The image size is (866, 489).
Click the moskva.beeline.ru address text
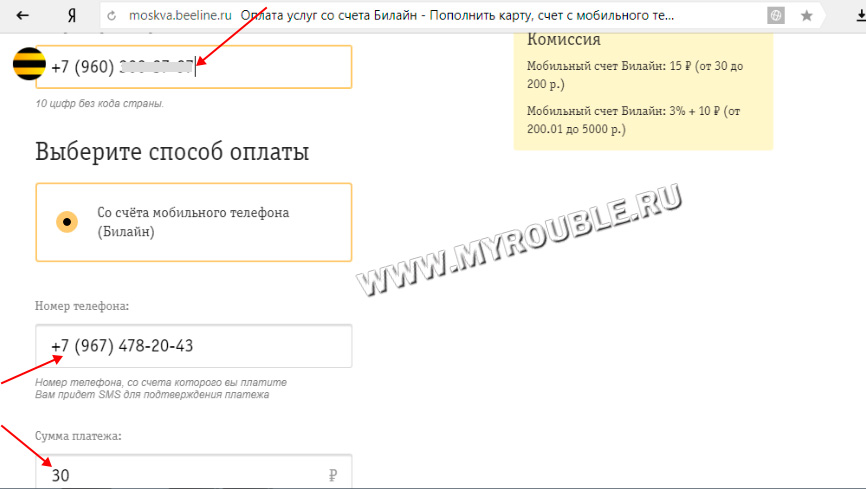(180, 15)
